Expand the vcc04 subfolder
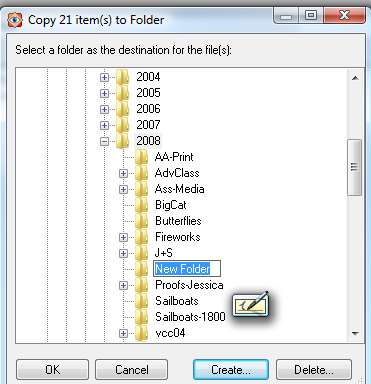Viewport: 371px width, 384px height. [x=123, y=333]
